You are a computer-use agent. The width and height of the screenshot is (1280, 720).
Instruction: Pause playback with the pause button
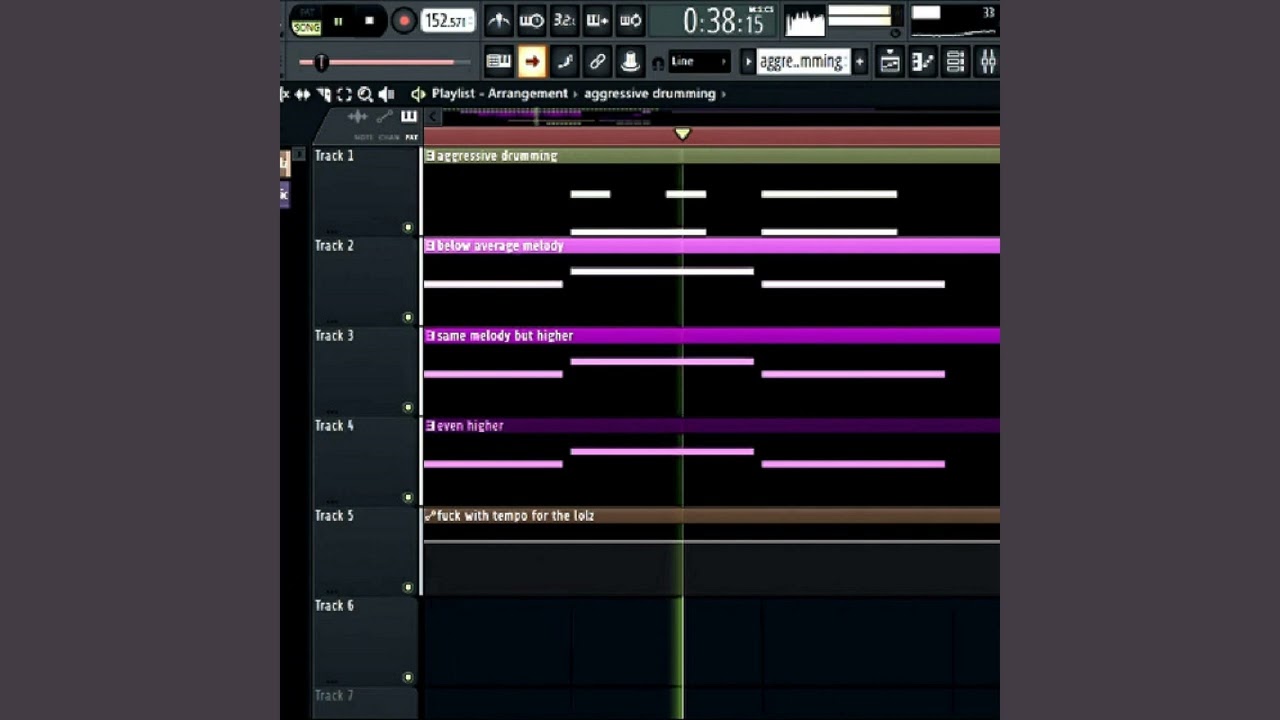338,21
